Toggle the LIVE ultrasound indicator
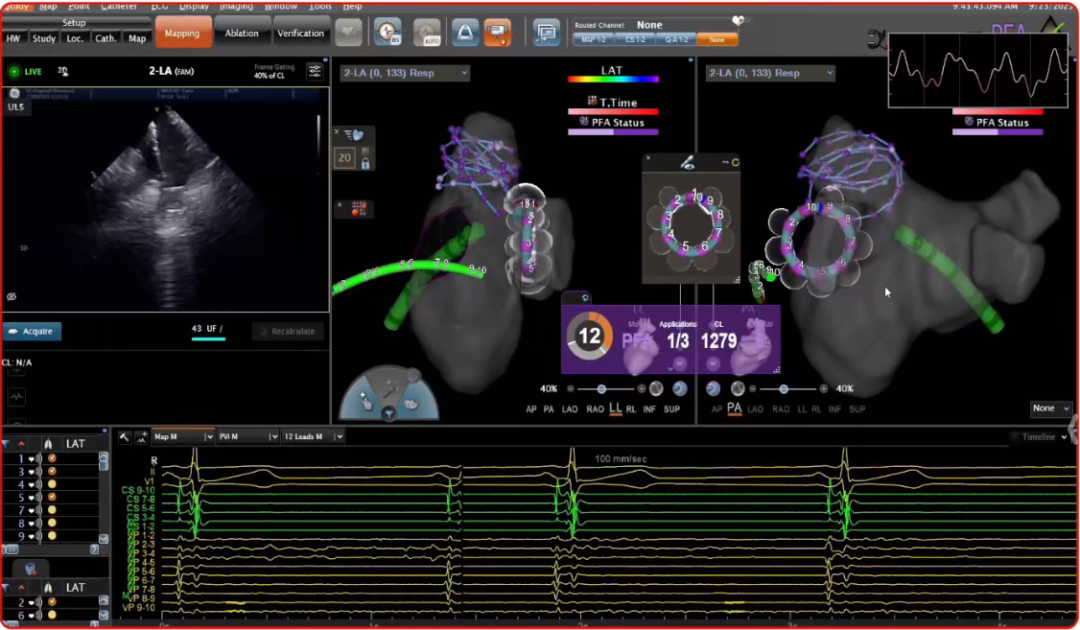The image size is (1080, 630). (15, 72)
